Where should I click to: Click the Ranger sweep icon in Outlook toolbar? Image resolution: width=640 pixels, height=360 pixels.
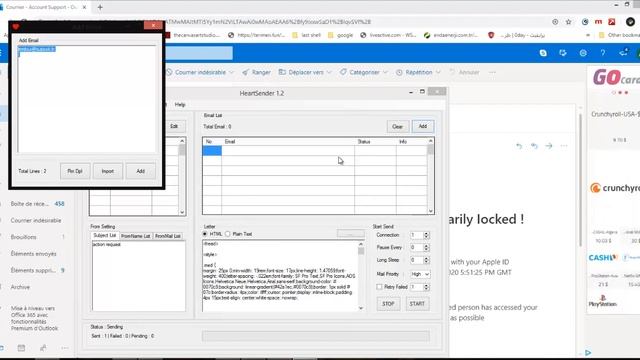click(245, 72)
